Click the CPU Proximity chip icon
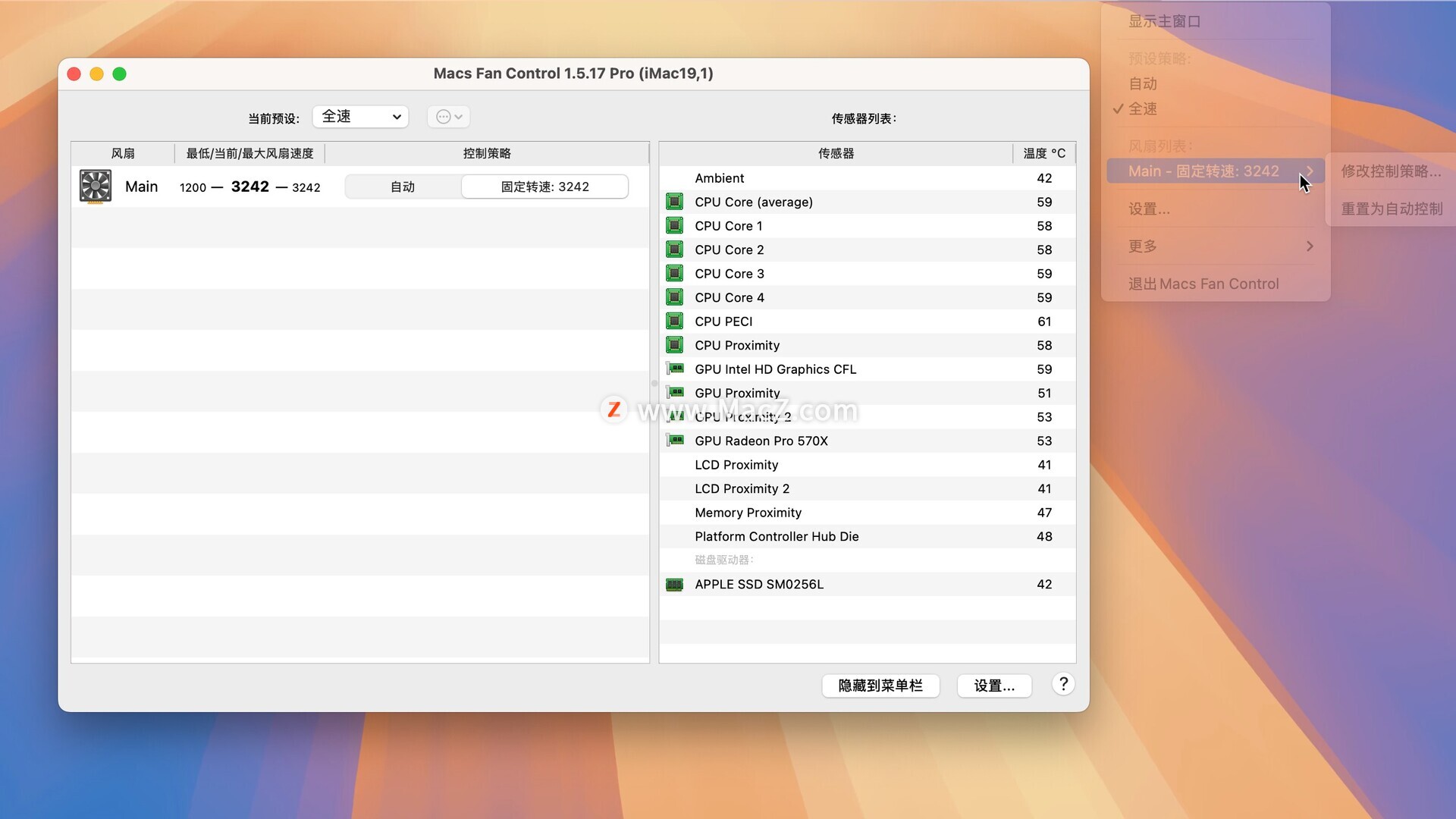 [674, 345]
